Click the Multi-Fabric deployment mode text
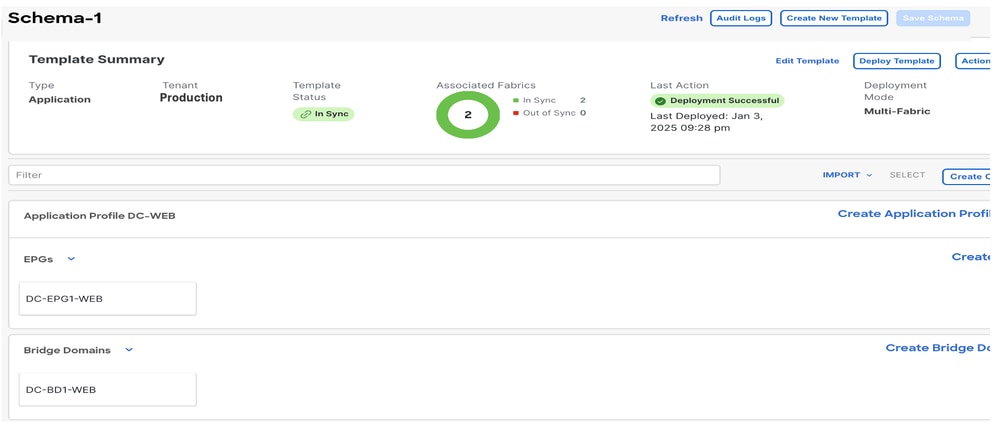This screenshot has height=436, width=999. (897, 112)
